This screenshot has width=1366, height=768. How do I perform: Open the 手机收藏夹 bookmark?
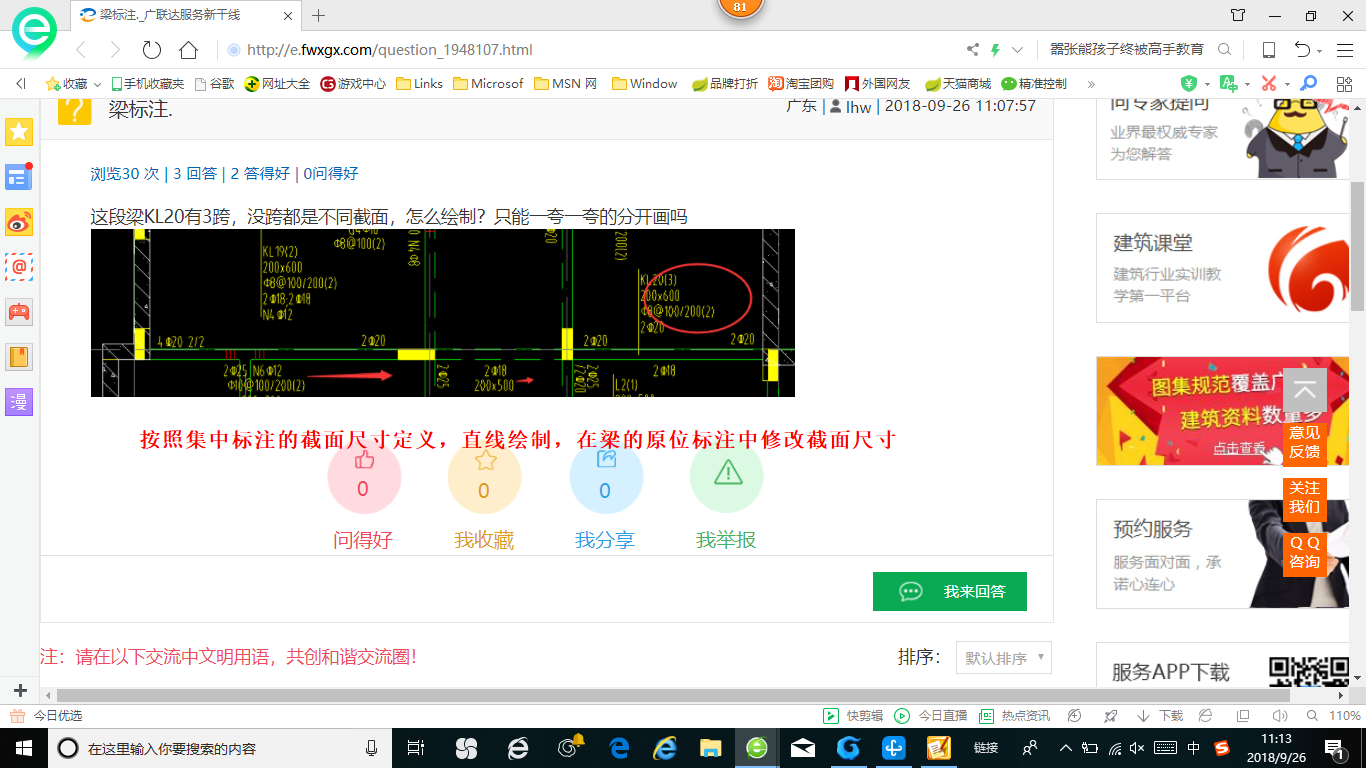(148, 84)
